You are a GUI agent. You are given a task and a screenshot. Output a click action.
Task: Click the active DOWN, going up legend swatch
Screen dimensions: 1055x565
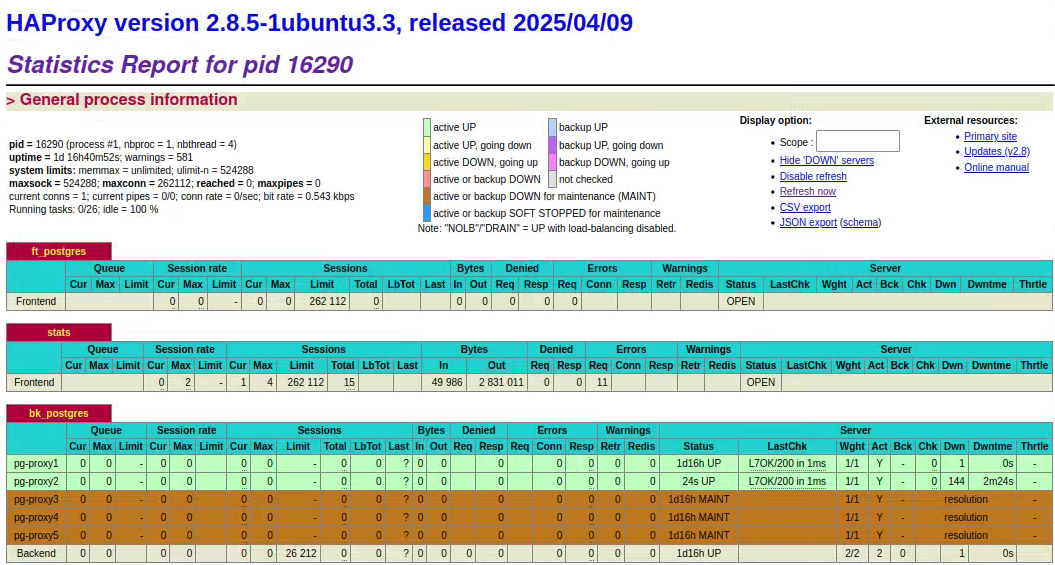(x=427, y=162)
